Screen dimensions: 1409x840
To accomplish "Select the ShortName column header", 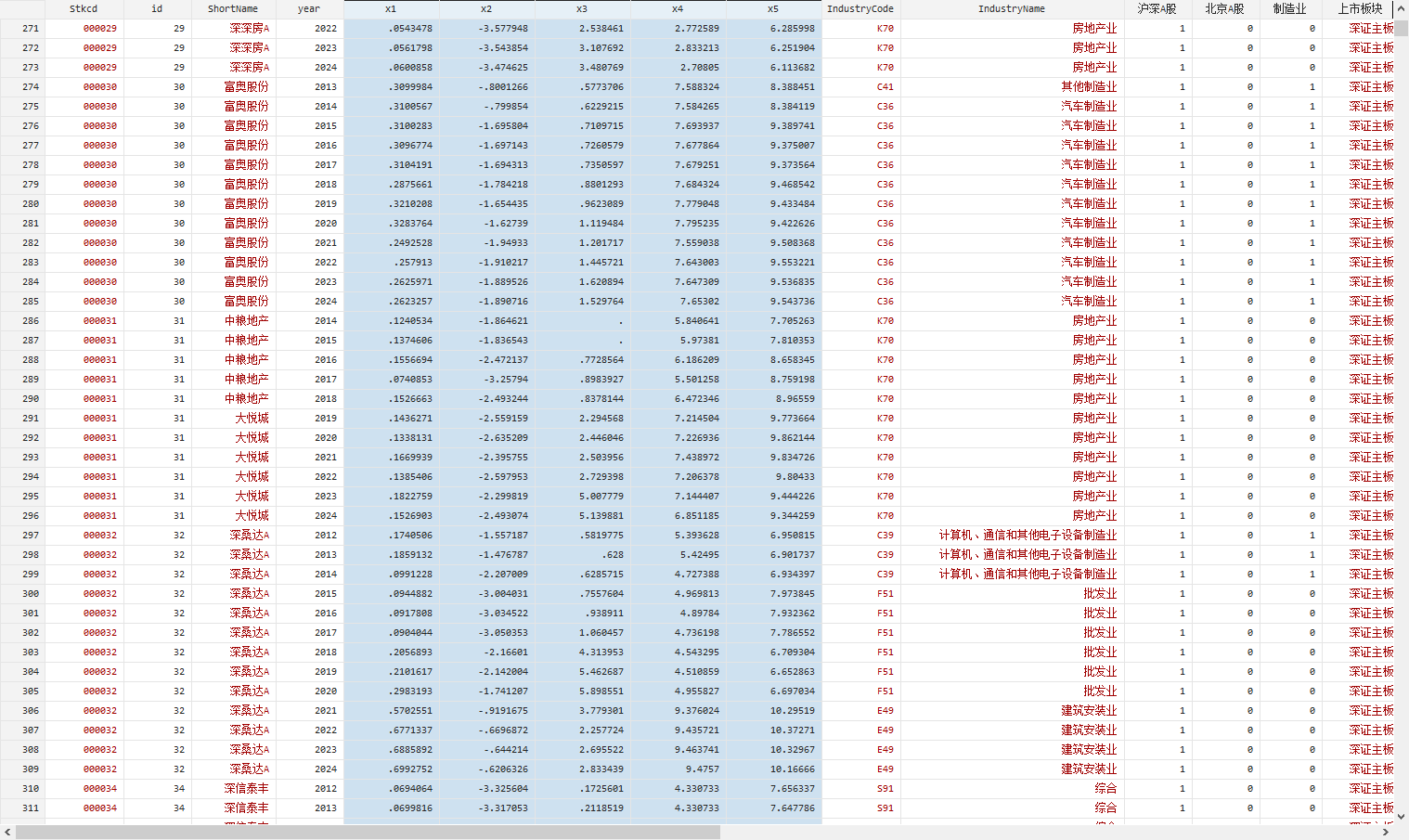I will tap(233, 8).
